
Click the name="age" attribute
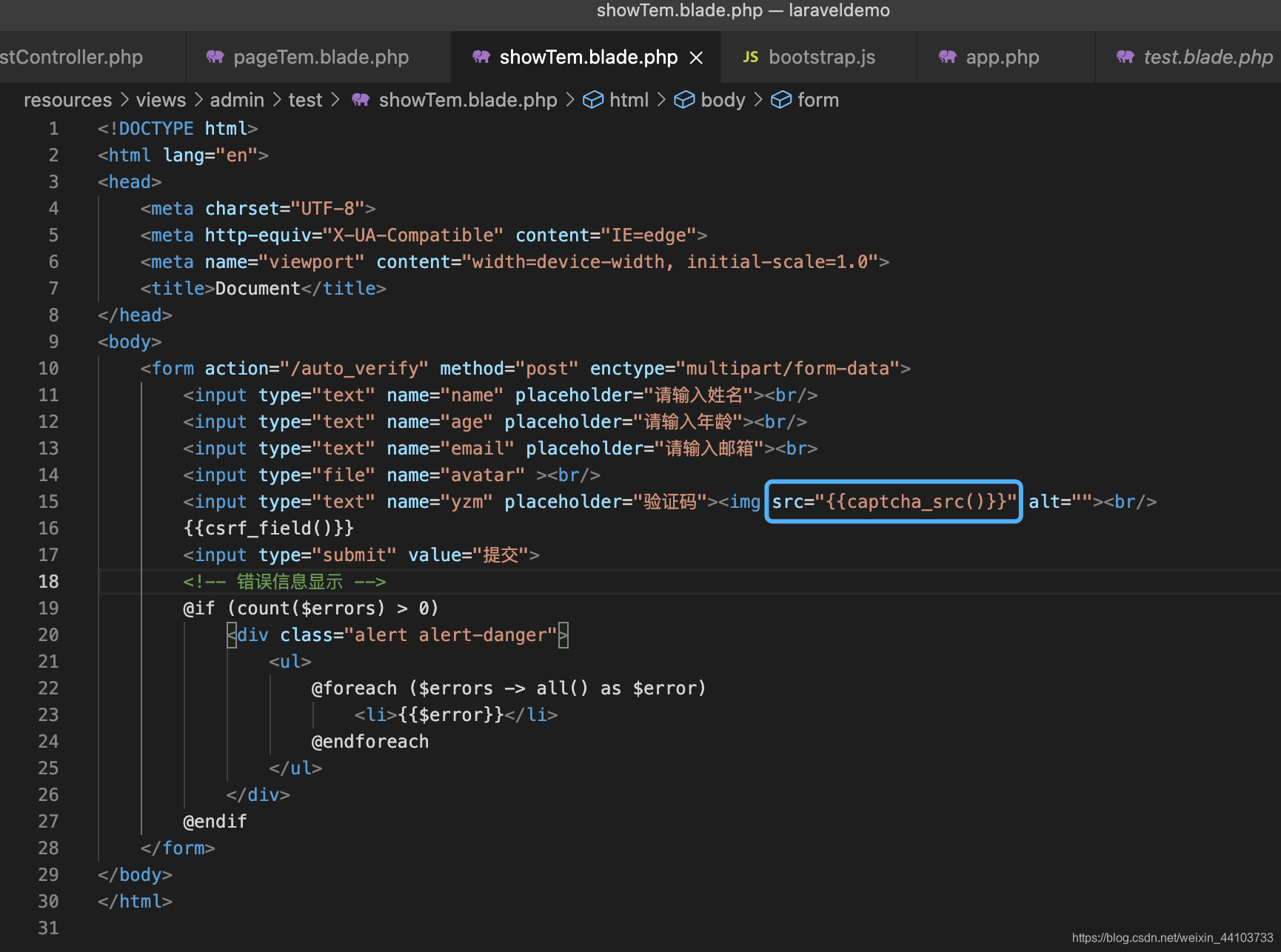[x=441, y=422]
